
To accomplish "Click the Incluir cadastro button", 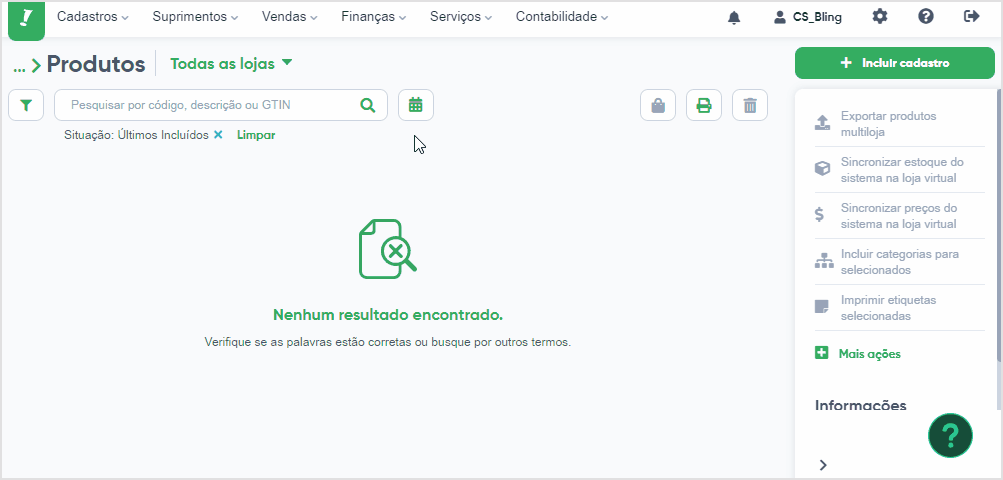I will coord(895,63).
